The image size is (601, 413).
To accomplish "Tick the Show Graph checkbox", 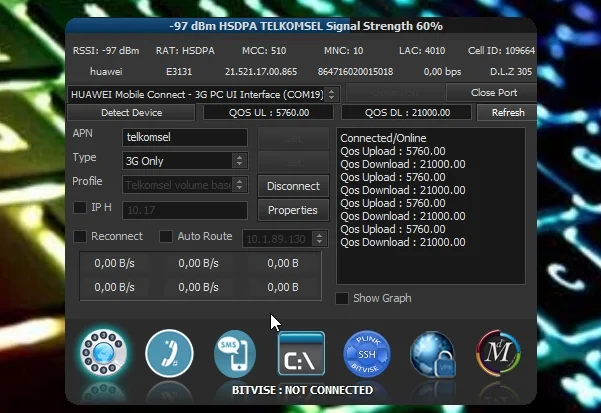I will pyautogui.click(x=342, y=298).
